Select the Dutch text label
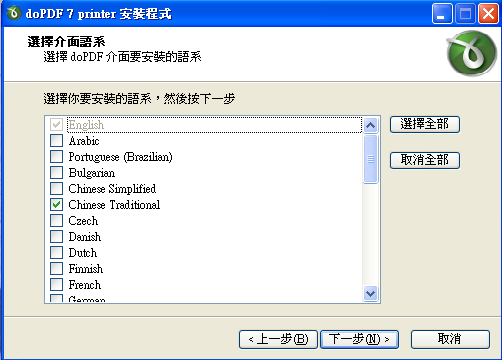 coord(83,253)
